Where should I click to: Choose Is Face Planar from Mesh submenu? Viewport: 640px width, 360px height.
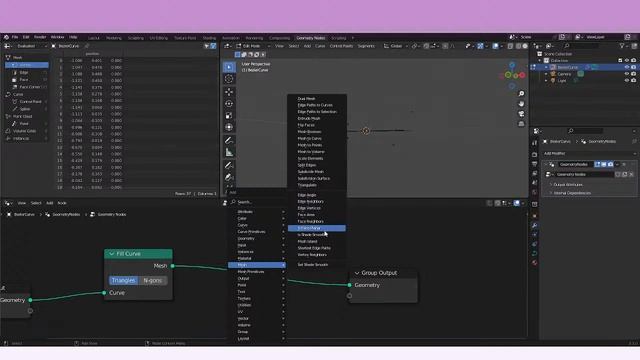(x=317, y=228)
